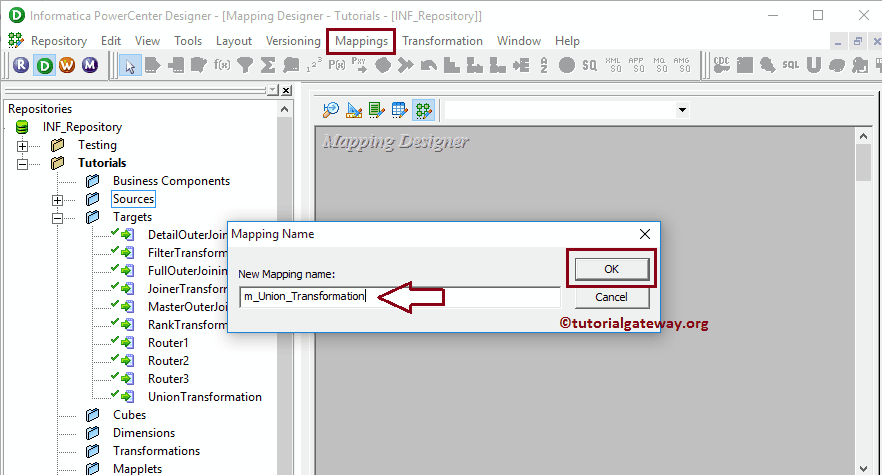The image size is (882, 475).
Task: Open the Mapplet Designer workspace icon
Action: (400, 110)
